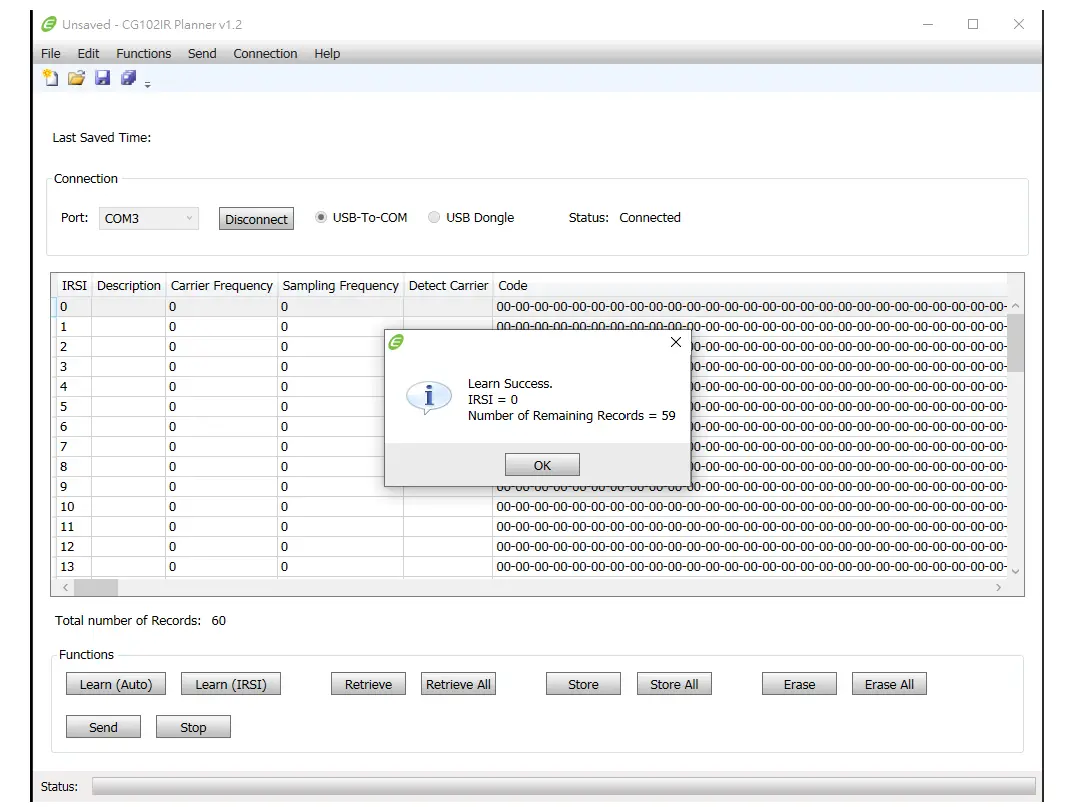
Task: Click the Description cell in row 3
Action: point(128,367)
